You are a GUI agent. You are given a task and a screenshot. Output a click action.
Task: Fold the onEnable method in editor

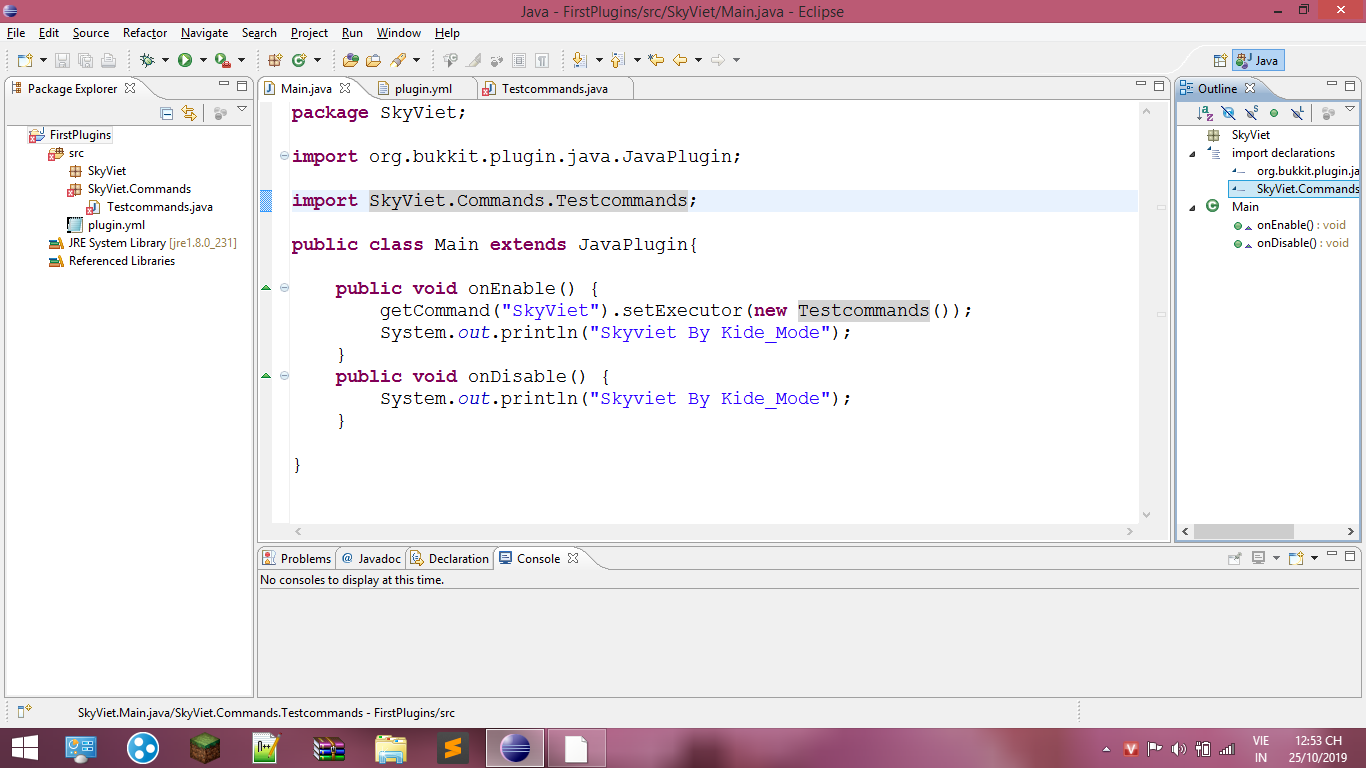(284, 288)
